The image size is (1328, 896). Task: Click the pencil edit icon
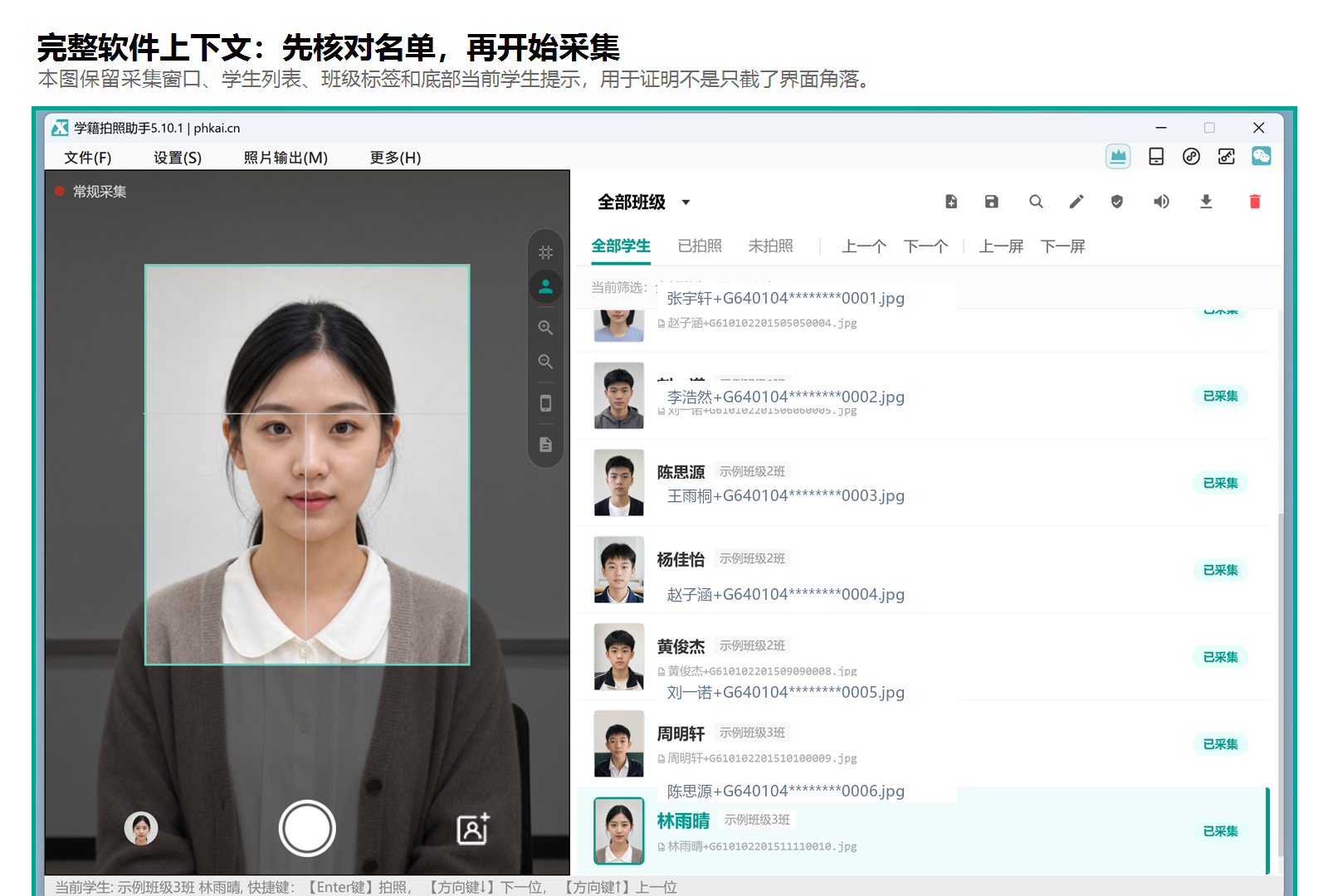coord(1077,202)
